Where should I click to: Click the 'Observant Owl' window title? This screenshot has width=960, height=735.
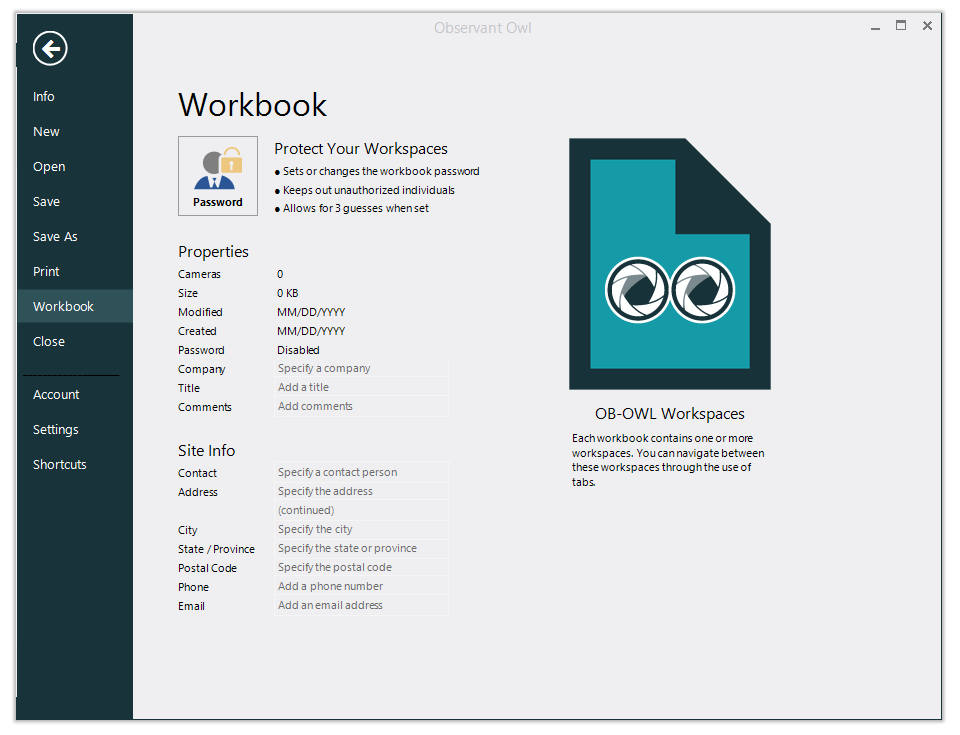click(x=482, y=28)
